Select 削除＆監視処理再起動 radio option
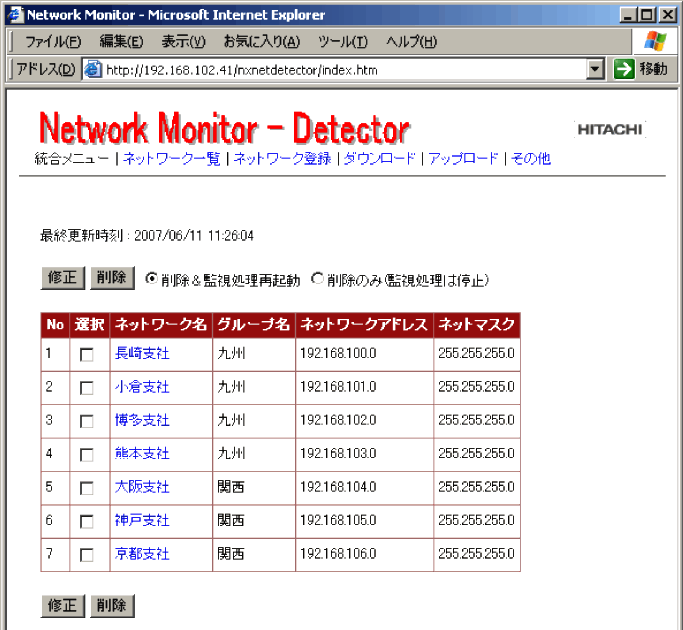This screenshot has height=630, width=683. click(x=151, y=278)
